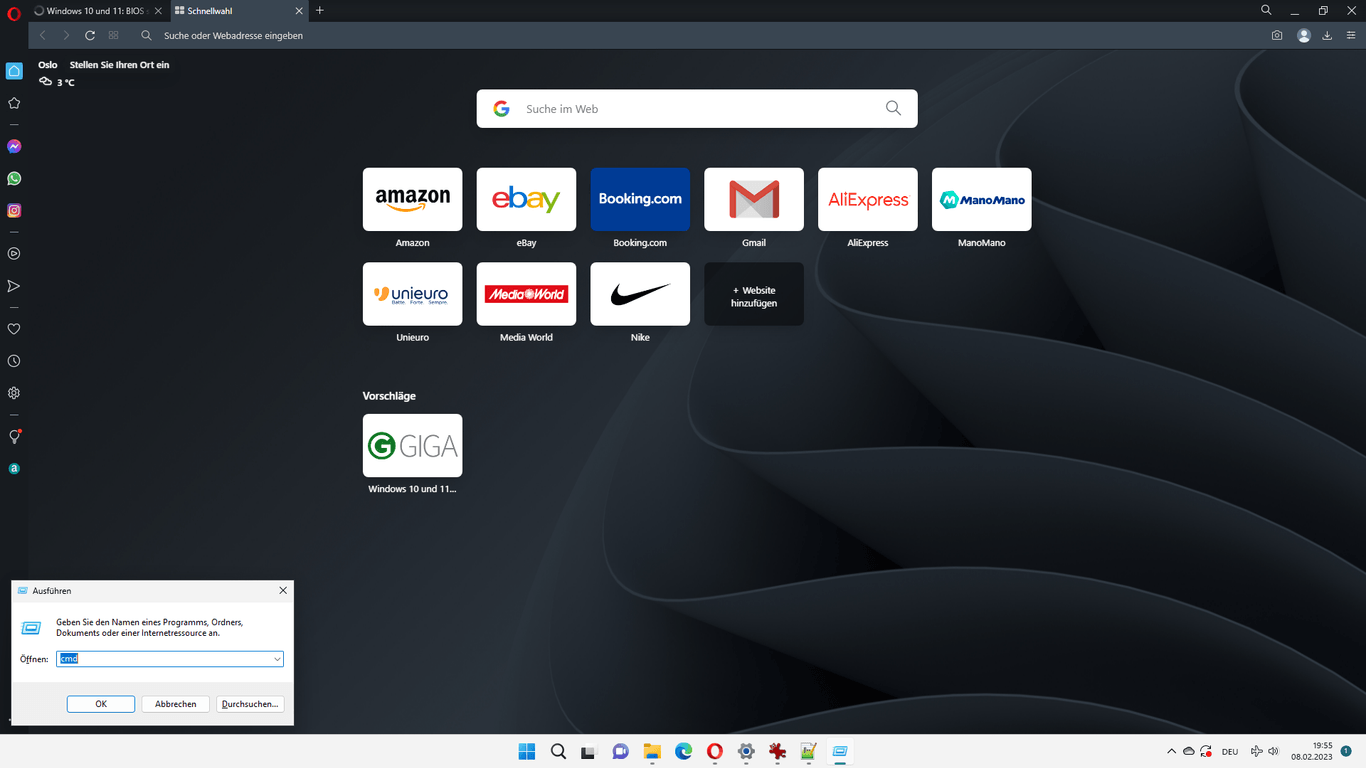Click the search magnifier in the Google search box
Image resolution: width=1366 pixels, height=768 pixels.
(893, 108)
